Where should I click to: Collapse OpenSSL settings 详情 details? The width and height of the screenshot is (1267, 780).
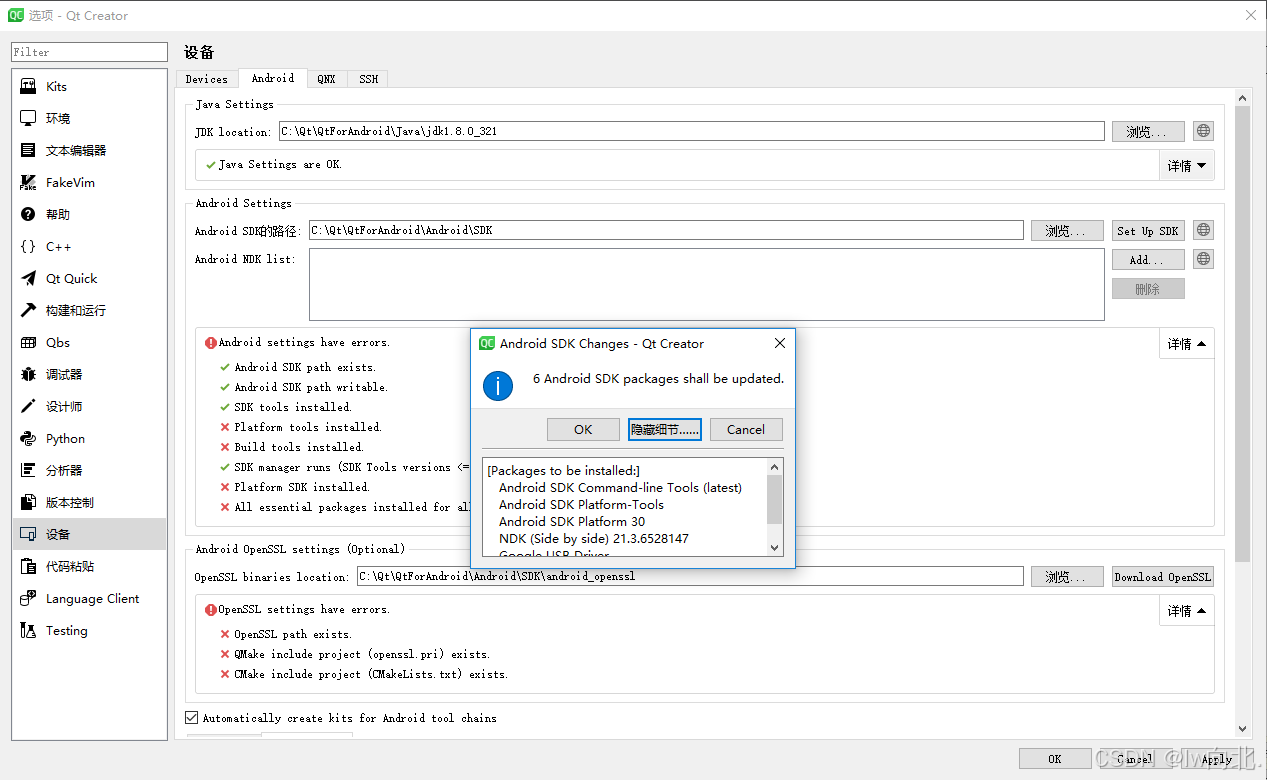tap(1186, 610)
